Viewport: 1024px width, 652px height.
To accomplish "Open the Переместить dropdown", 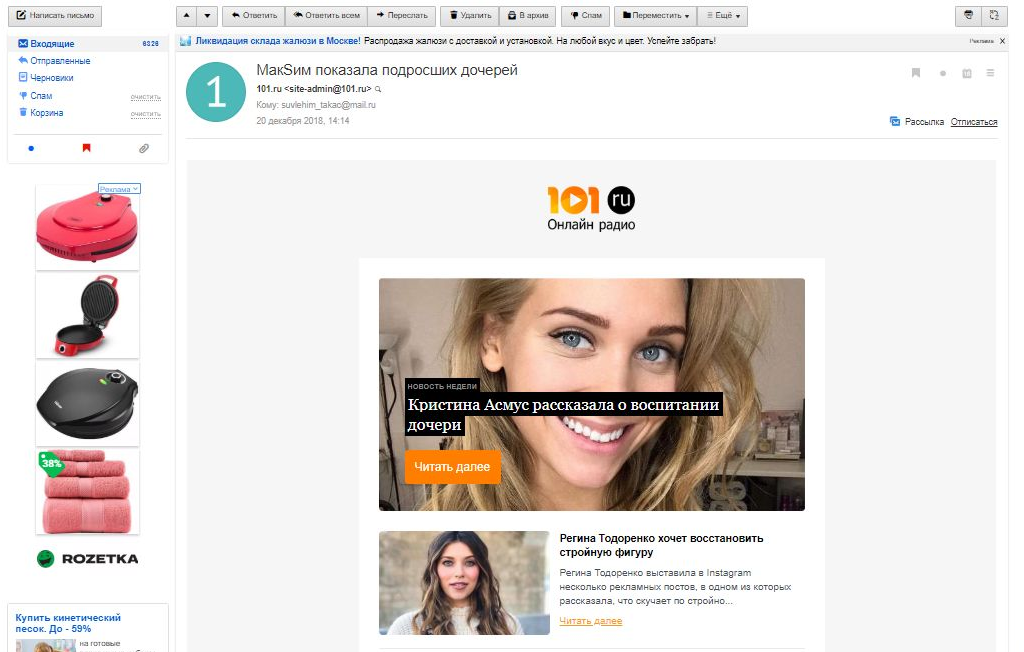I will (657, 15).
